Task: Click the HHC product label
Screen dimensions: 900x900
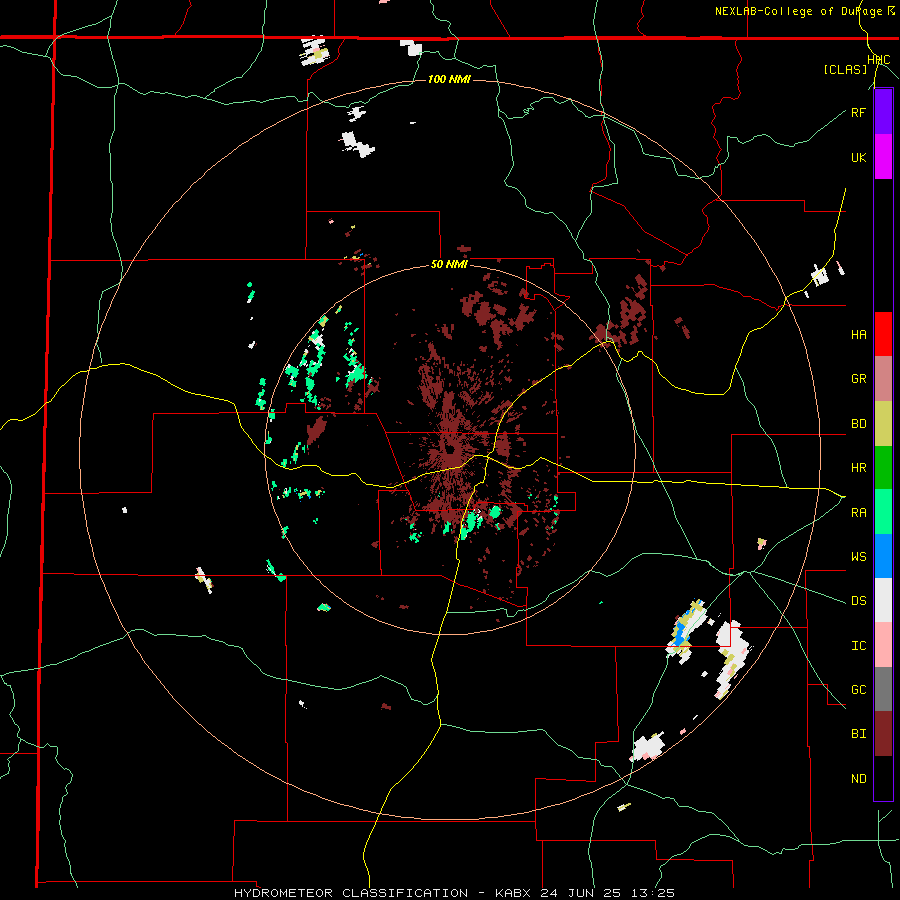Action: coord(879,60)
